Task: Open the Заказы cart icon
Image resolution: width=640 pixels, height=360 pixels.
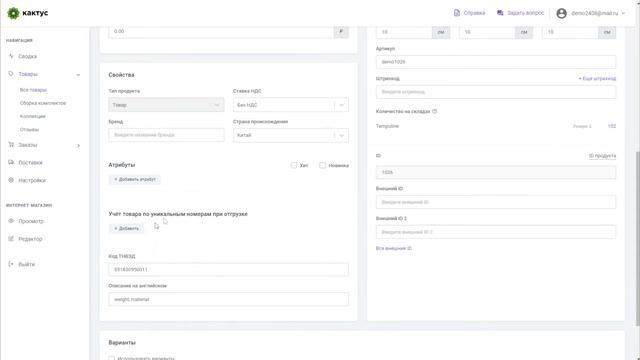Action: [11, 144]
